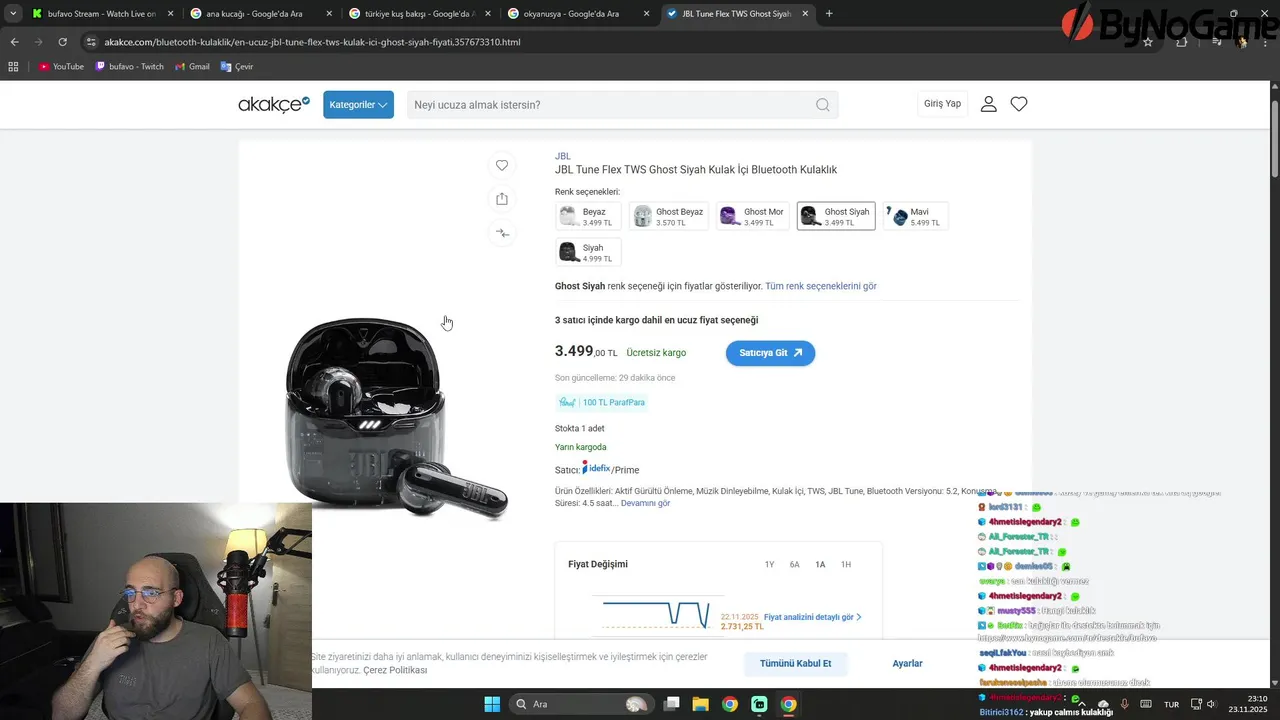Open YouTube bookmark
Image resolution: width=1280 pixels, height=720 pixels.
61,67
